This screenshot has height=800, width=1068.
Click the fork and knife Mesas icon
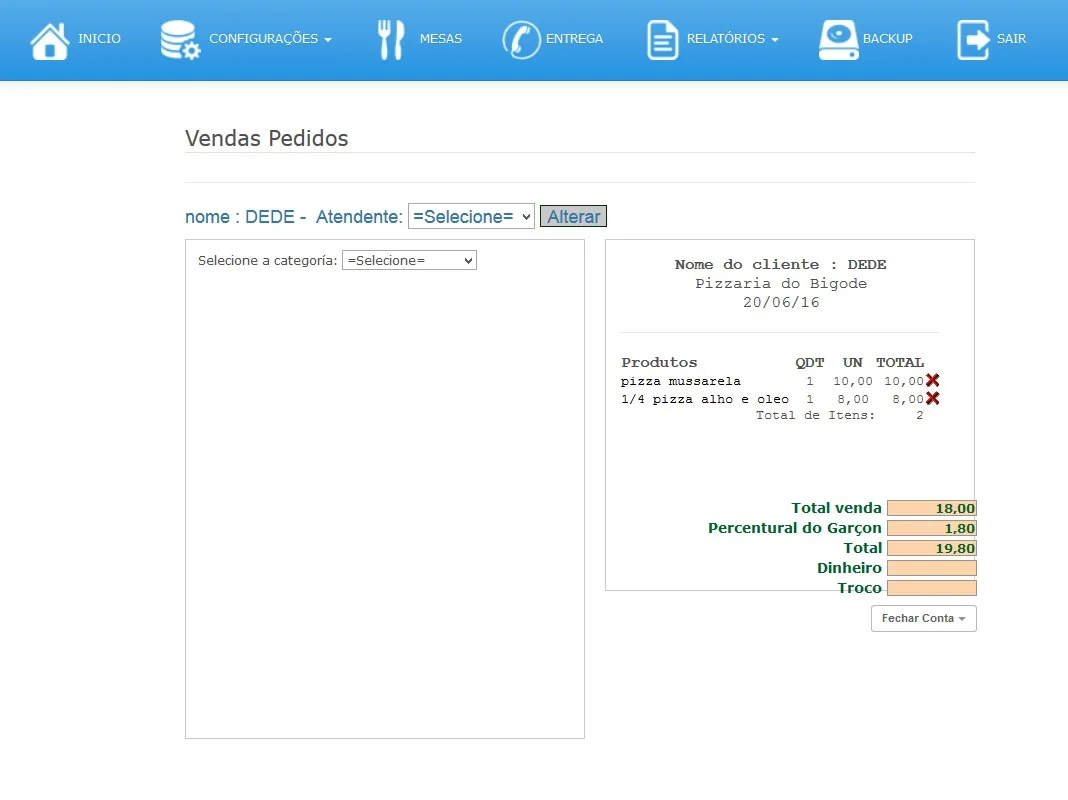point(391,40)
